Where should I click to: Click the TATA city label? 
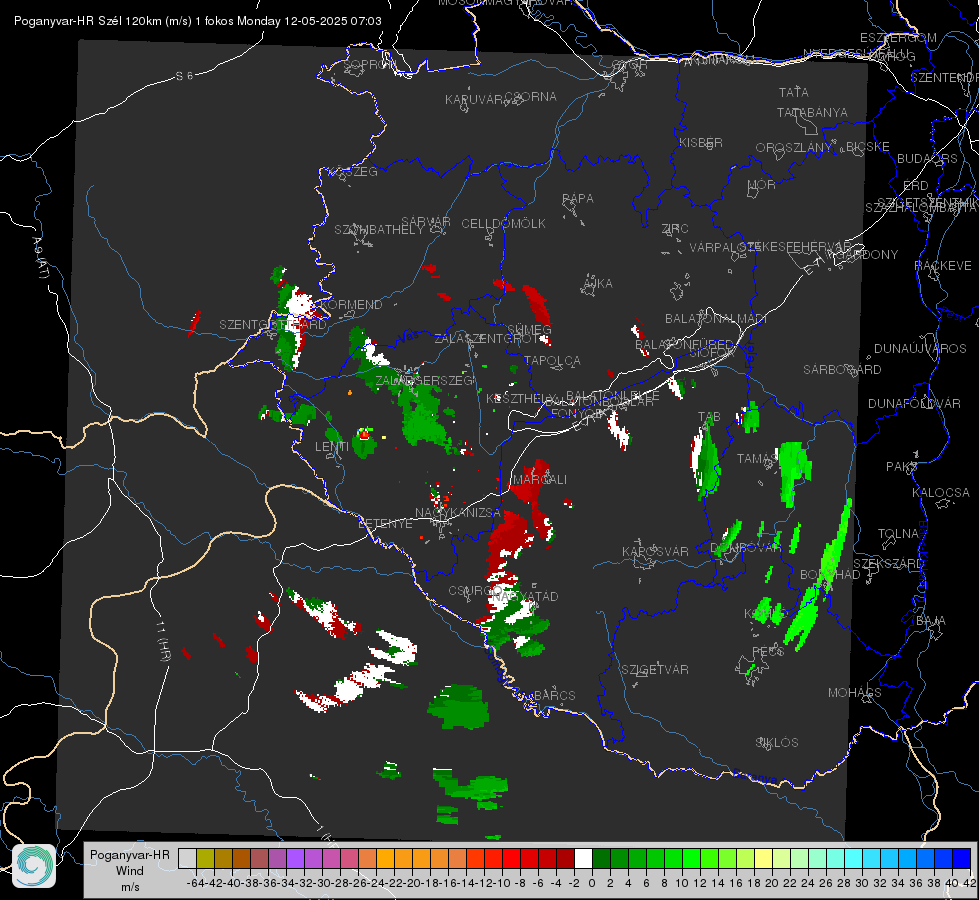point(794,92)
